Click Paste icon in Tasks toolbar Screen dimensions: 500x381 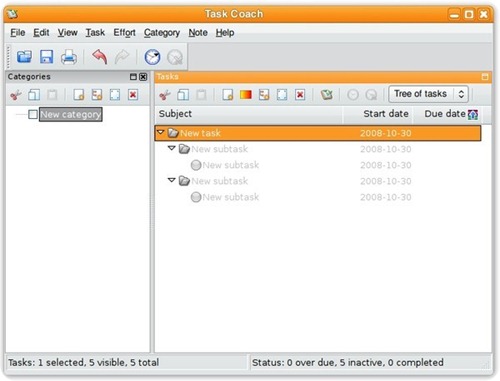point(201,95)
